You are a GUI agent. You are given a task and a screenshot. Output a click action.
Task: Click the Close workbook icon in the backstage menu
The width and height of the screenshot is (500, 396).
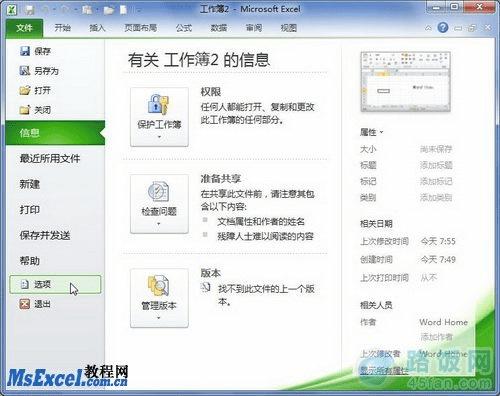(x=25, y=110)
